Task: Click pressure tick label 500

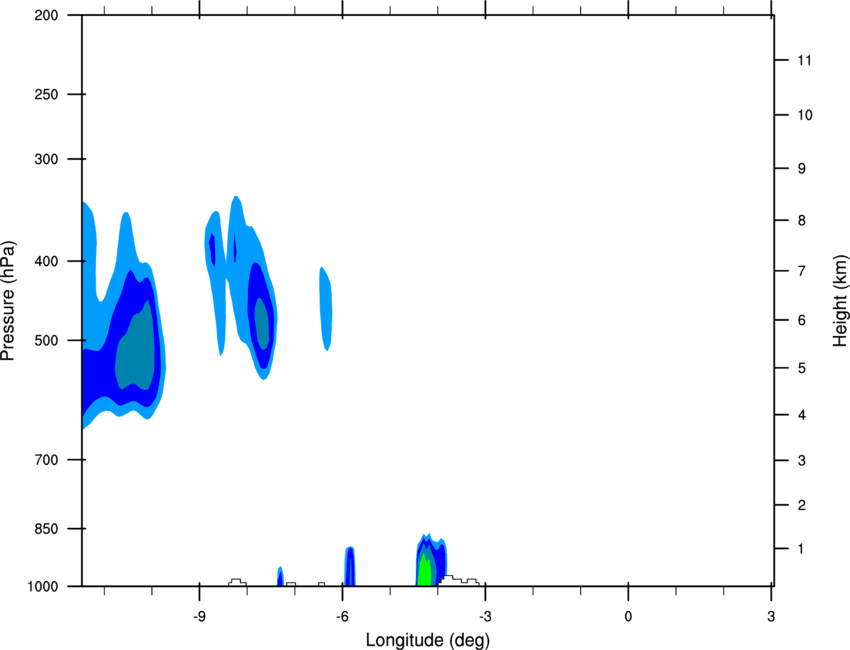Action: pos(46,340)
